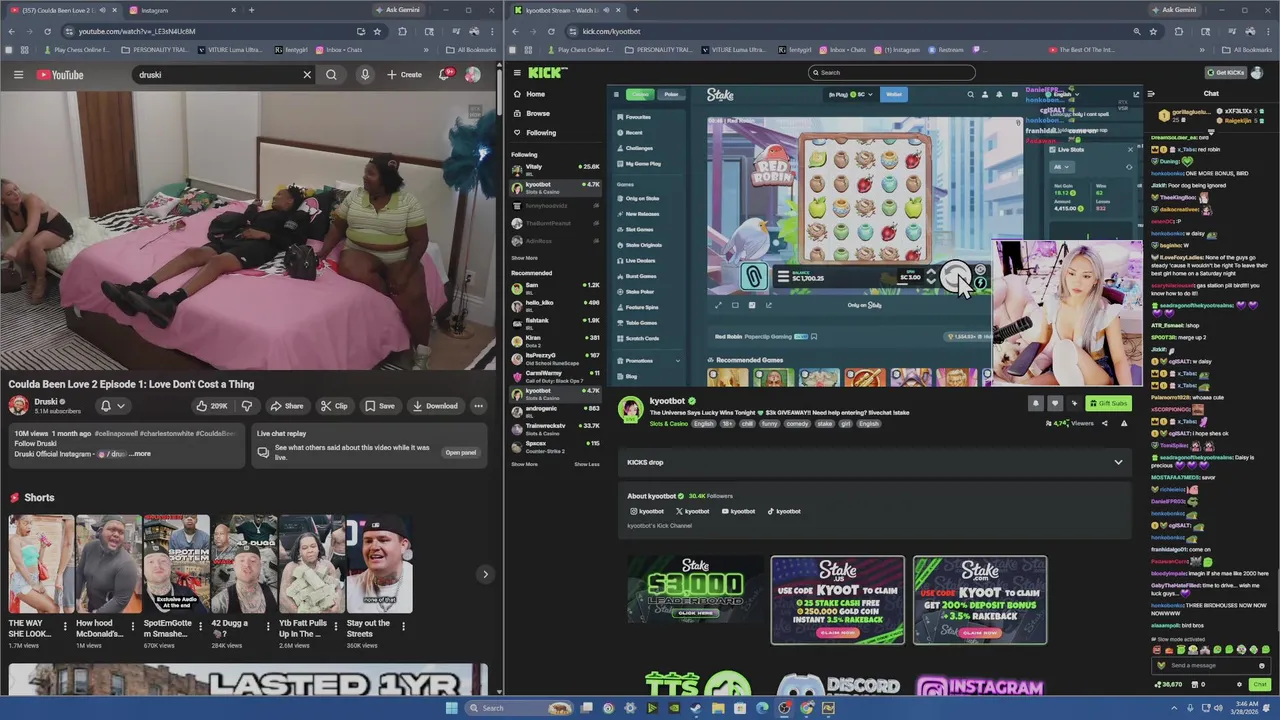Click Get KICKs button
The image size is (1280, 720).
[1227, 72]
